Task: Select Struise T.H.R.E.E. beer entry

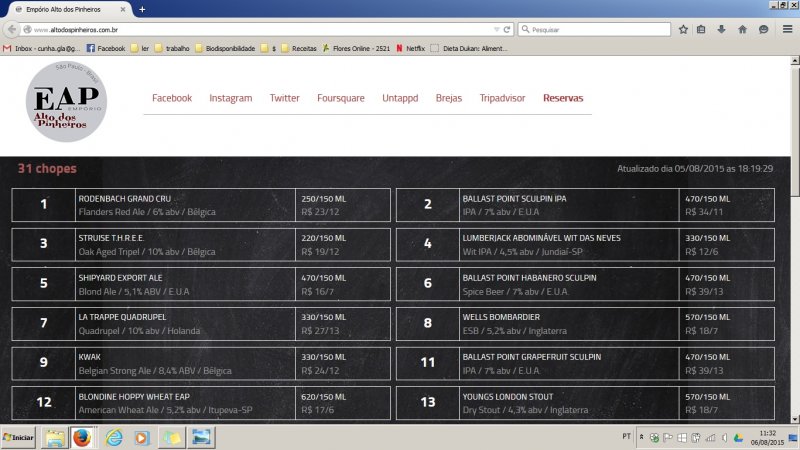Action: 201,245
